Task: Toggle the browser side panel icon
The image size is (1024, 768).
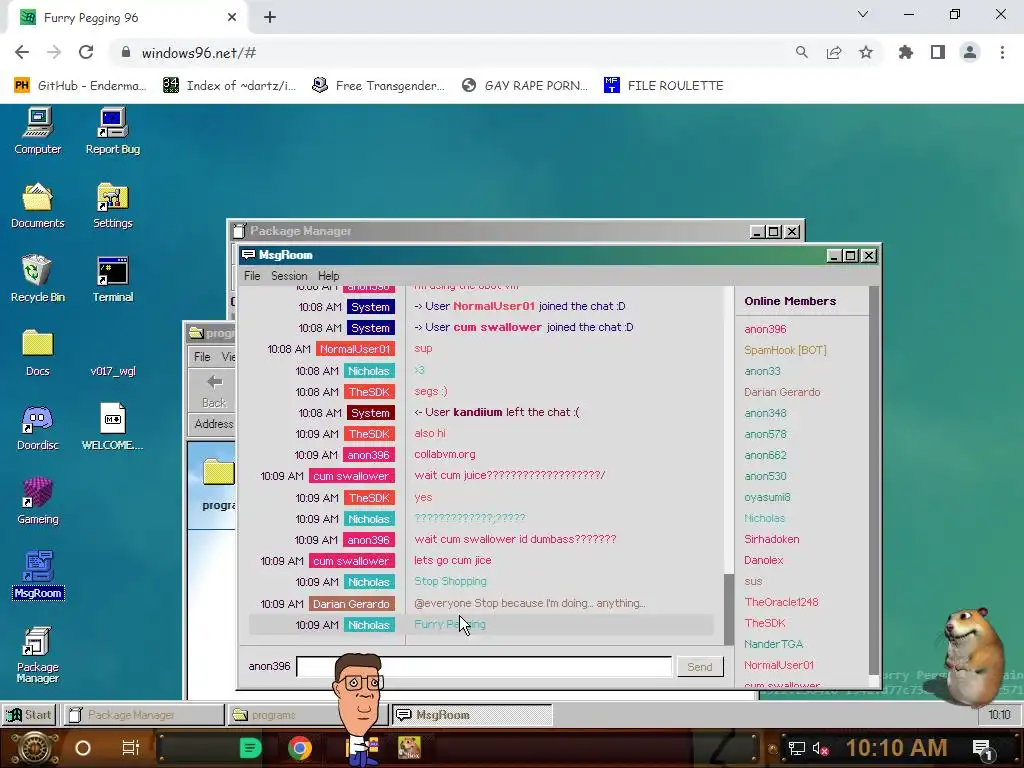Action: 938,52
